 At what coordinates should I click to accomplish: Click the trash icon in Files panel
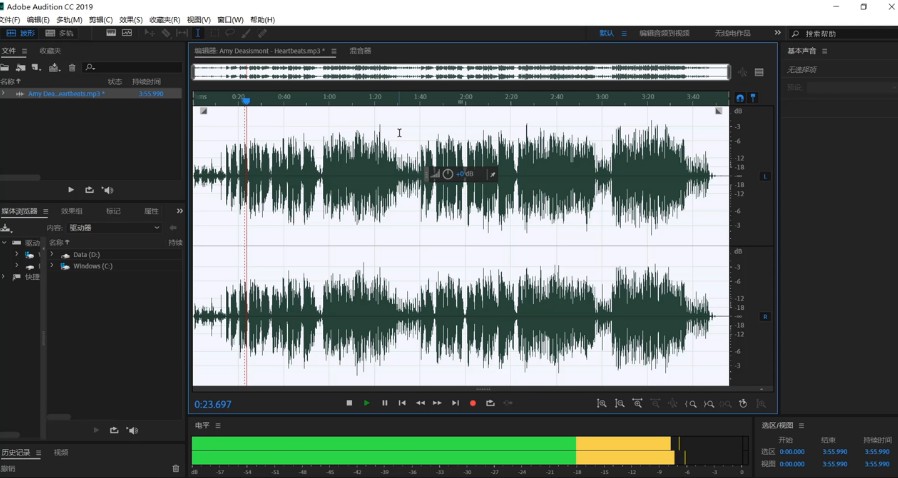pos(72,68)
